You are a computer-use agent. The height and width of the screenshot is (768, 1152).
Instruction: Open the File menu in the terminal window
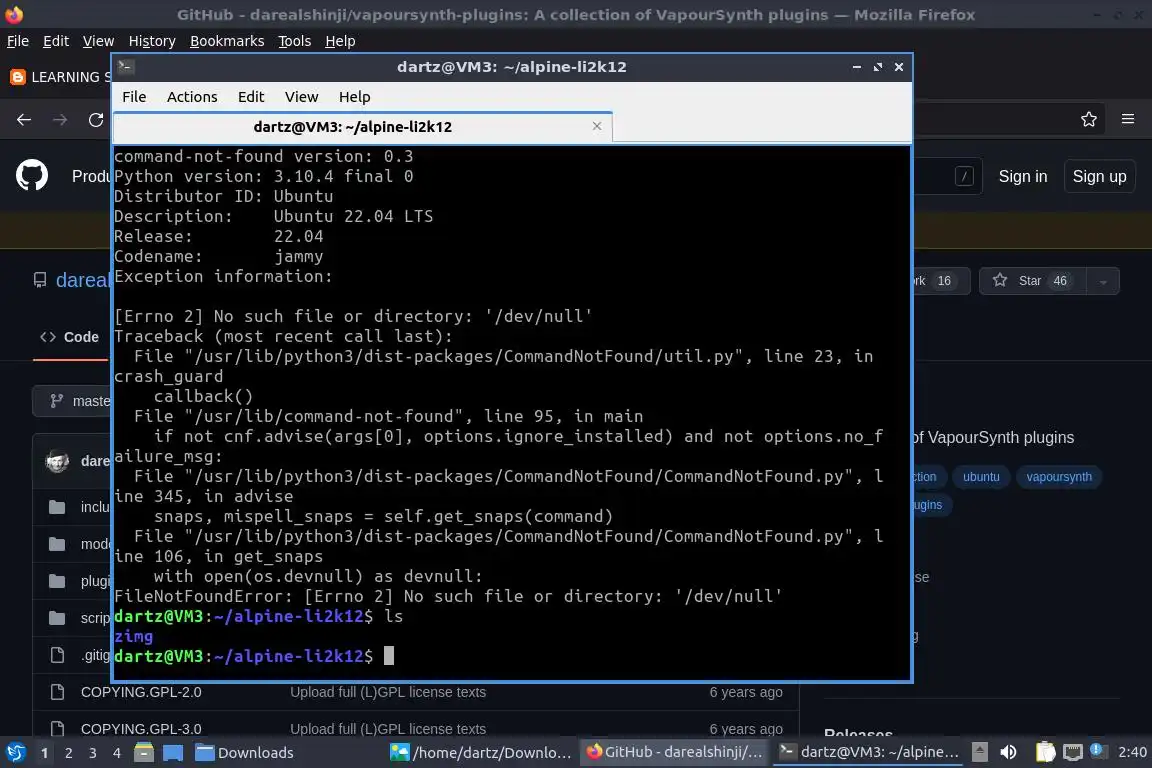coord(134,97)
